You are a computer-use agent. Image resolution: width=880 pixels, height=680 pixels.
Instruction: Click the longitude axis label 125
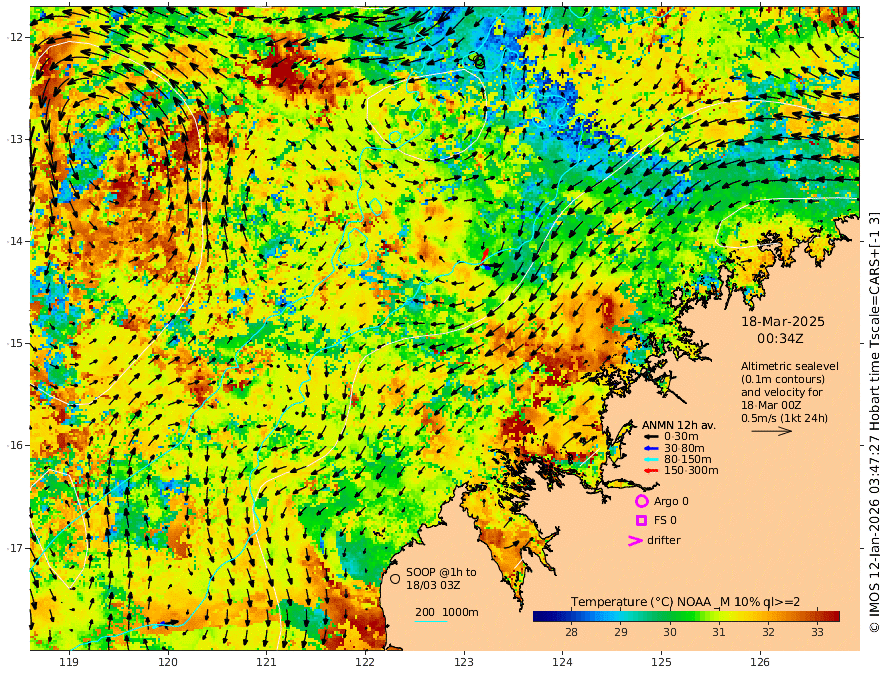pos(661,662)
